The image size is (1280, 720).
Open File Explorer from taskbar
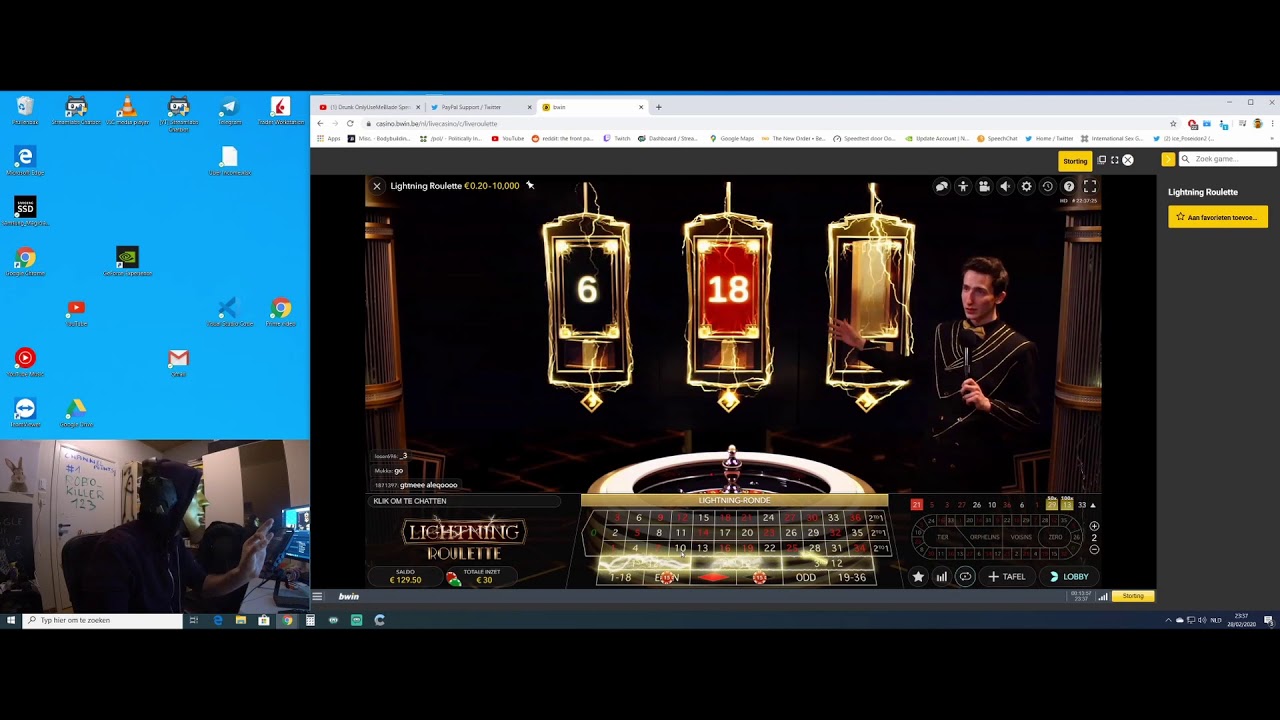241,620
